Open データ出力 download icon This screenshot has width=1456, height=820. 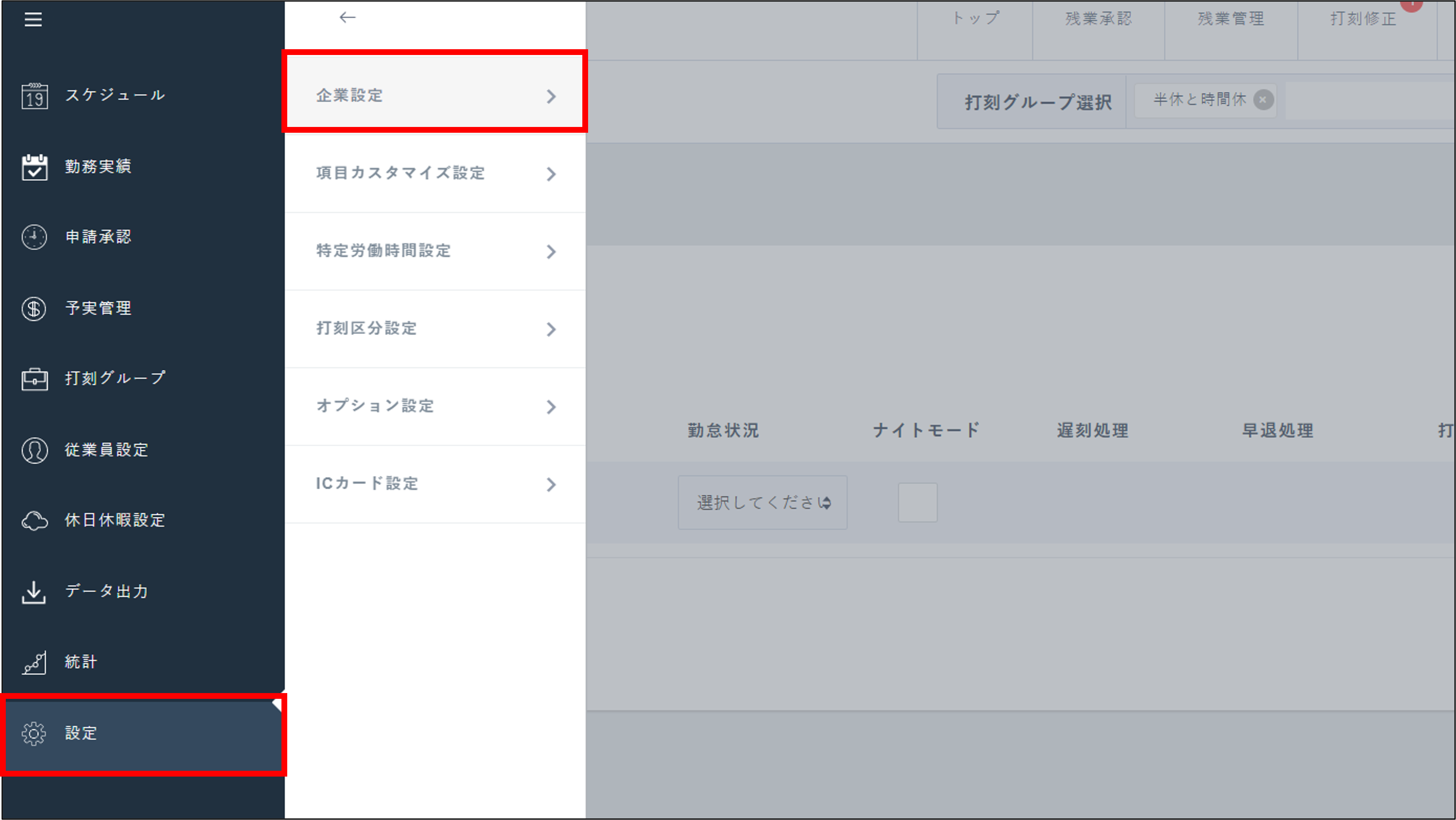point(34,592)
